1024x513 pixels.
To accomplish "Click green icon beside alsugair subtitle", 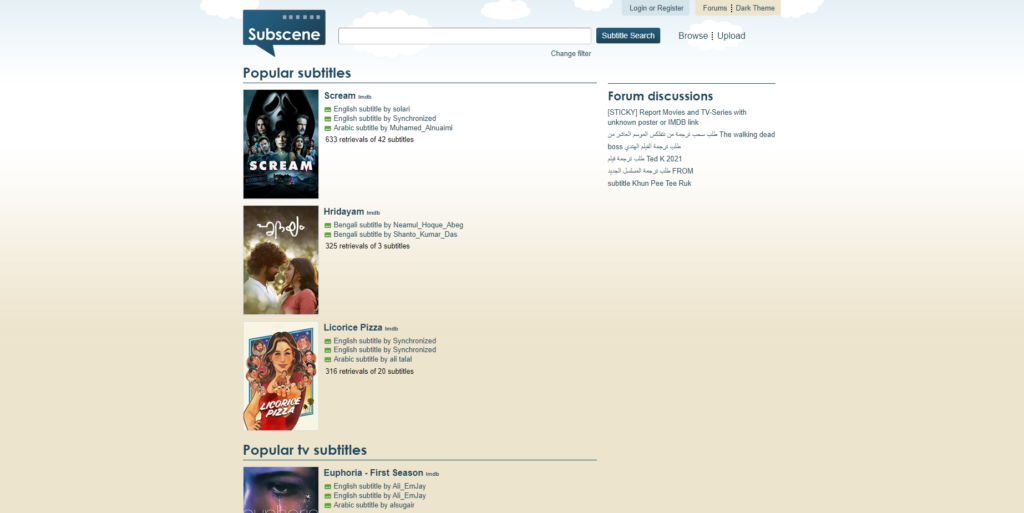I will [328, 506].
